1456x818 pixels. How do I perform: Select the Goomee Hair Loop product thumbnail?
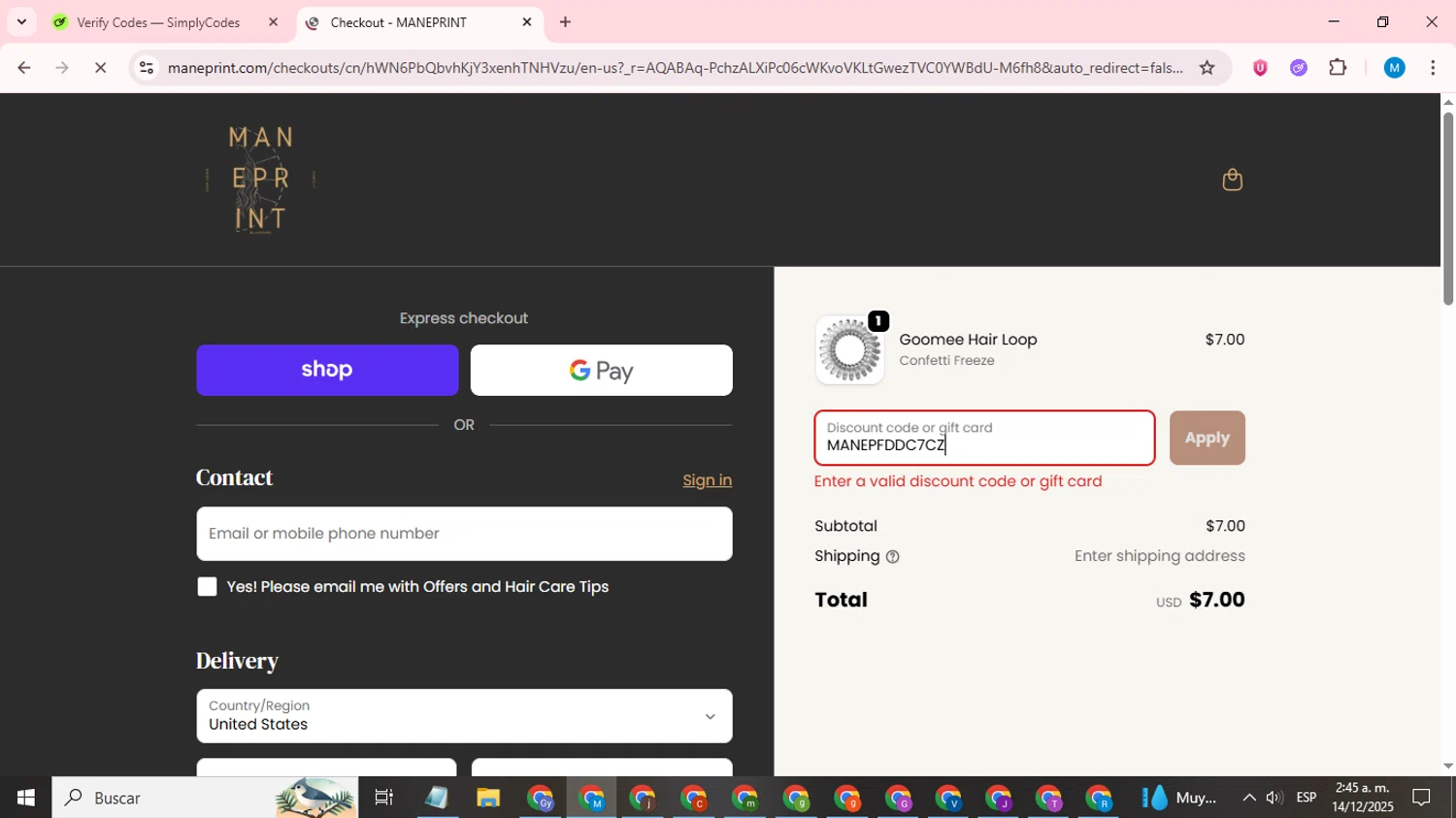point(849,349)
